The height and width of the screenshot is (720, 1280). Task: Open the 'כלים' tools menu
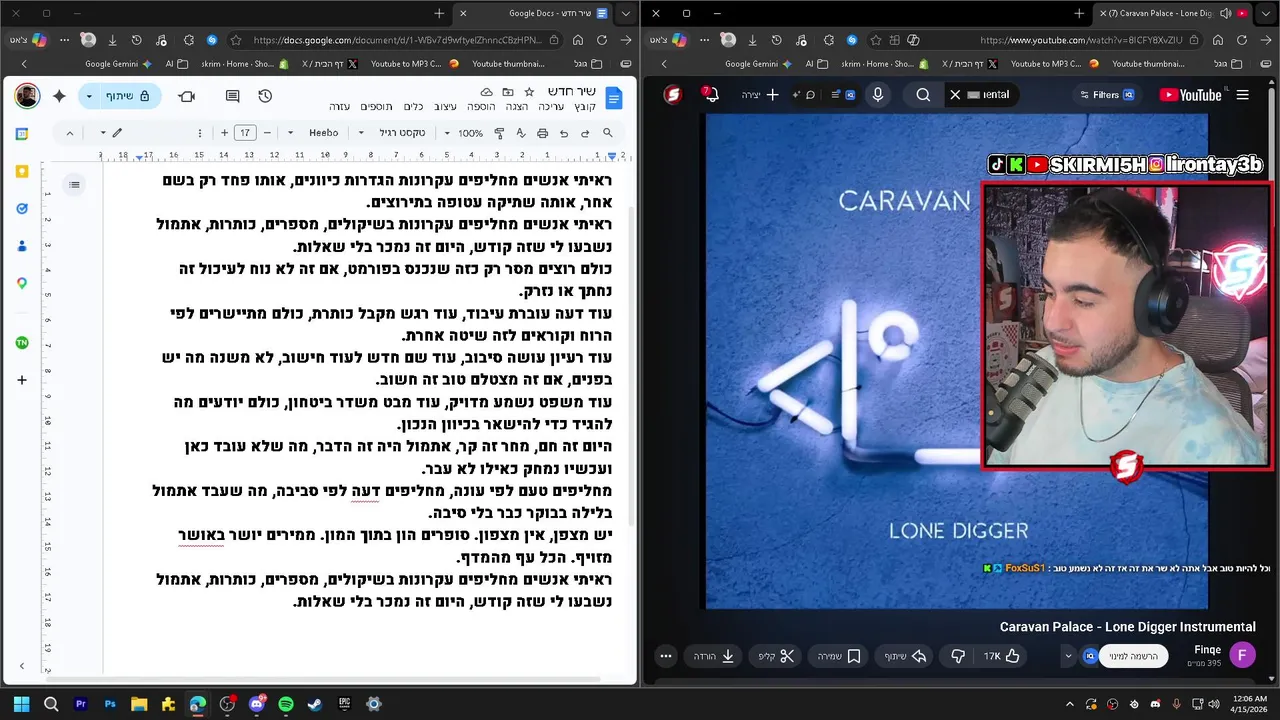click(x=413, y=107)
